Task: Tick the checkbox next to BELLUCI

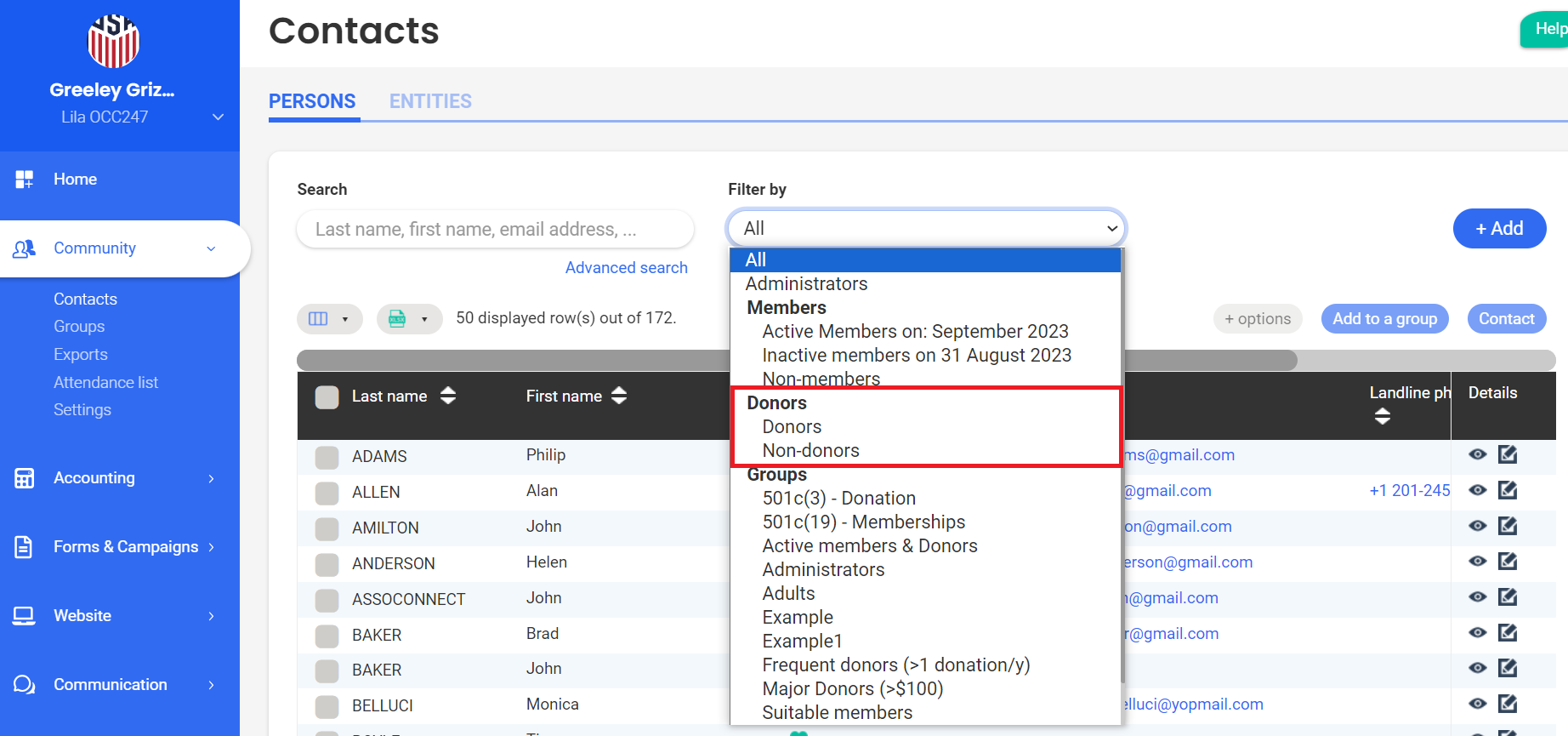Action: click(327, 706)
